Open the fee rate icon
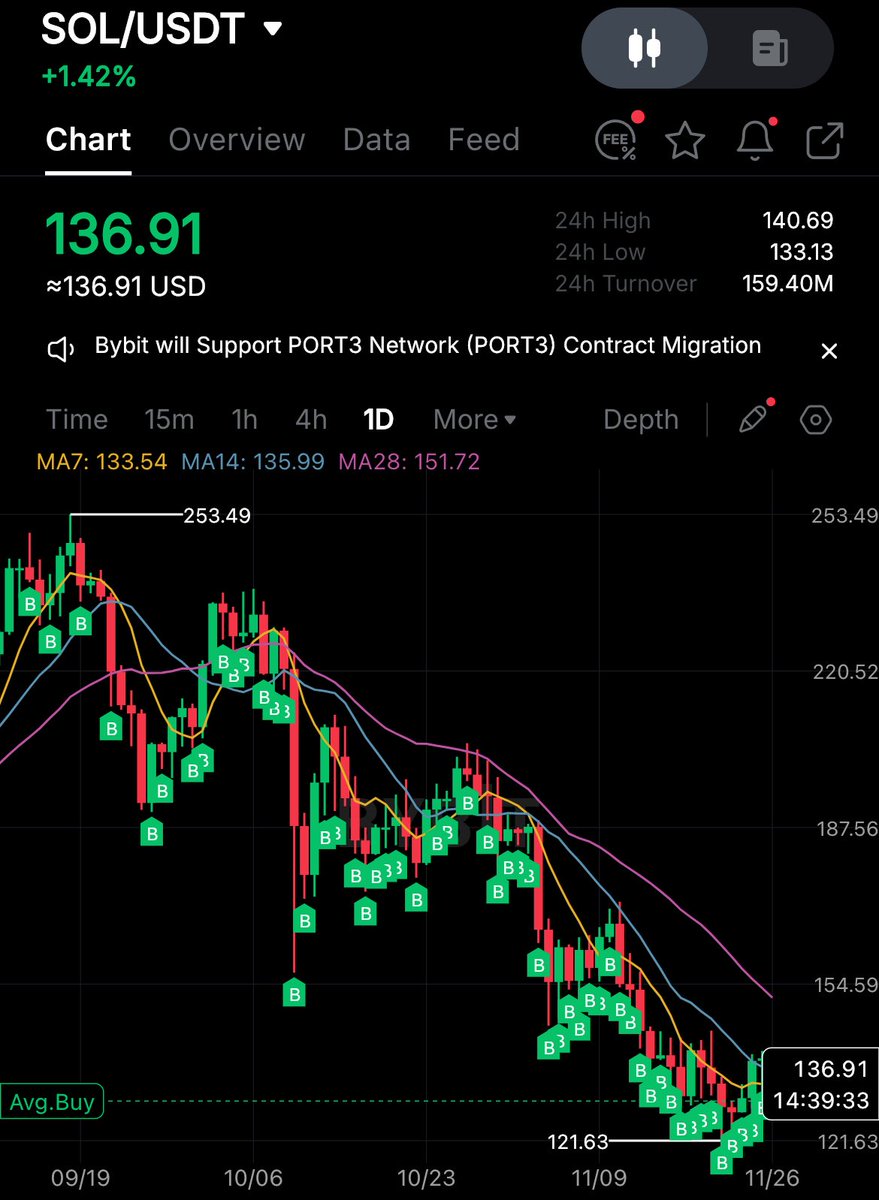 pyautogui.click(x=616, y=140)
